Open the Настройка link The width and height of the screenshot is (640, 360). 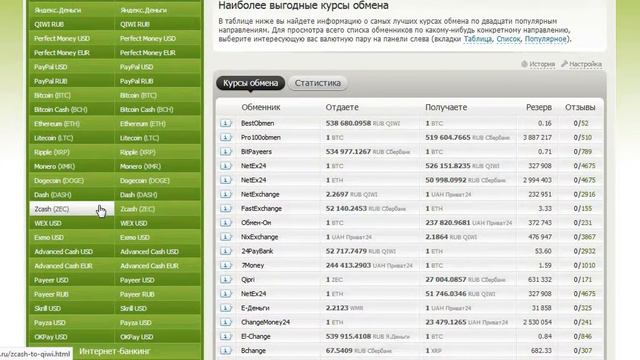585,64
